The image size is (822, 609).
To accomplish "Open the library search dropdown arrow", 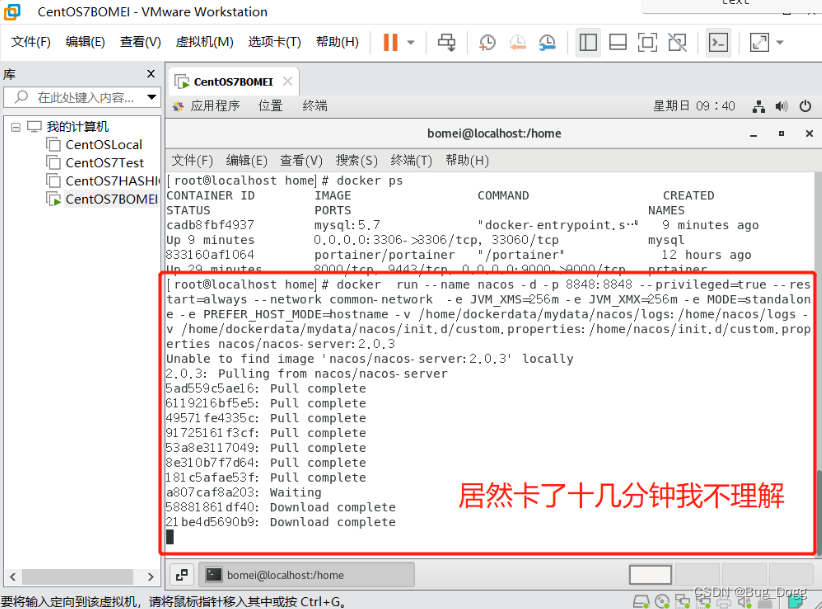I will click(x=152, y=97).
